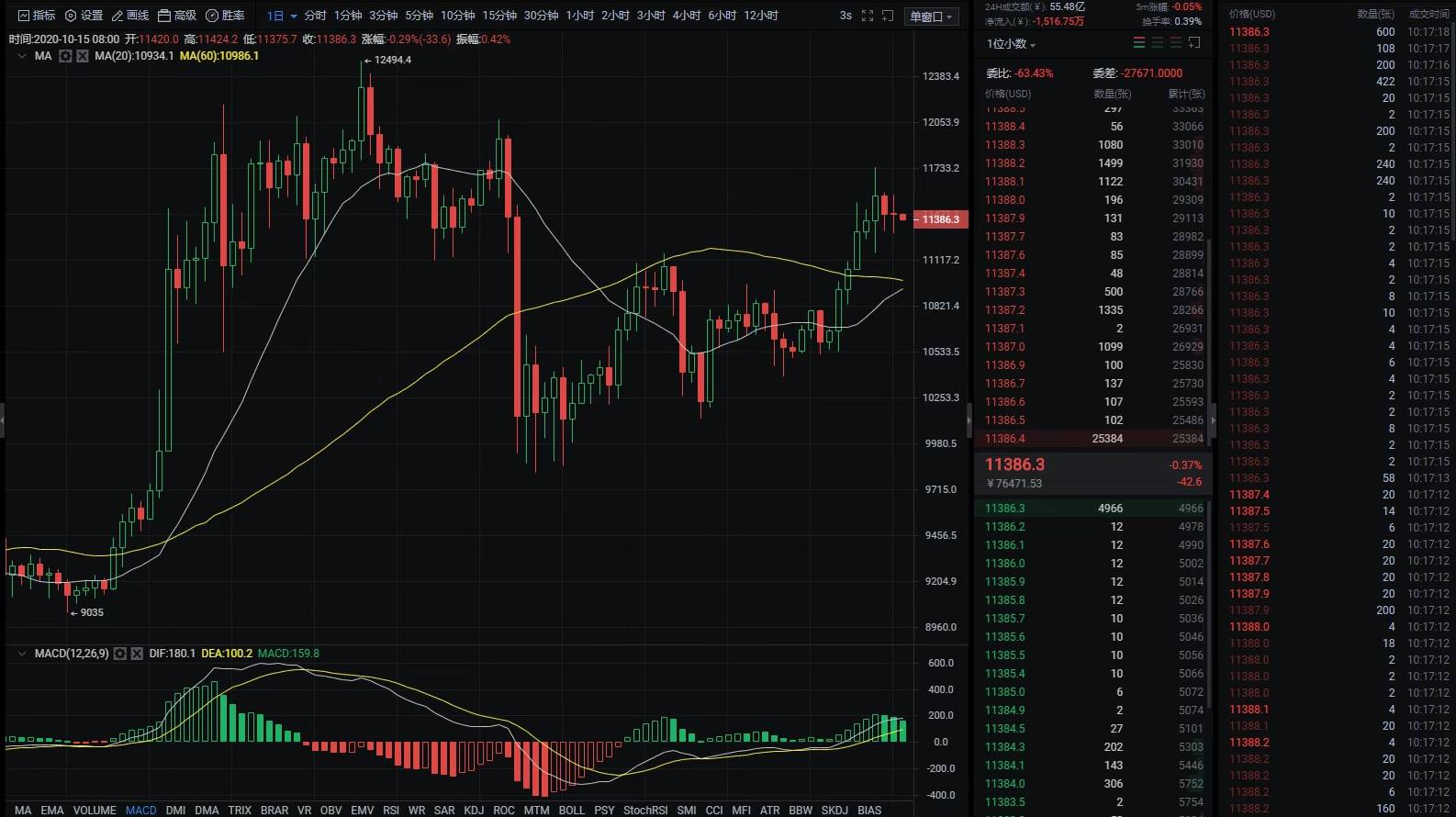Click the pop-out chart window icon
The height and width of the screenshot is (817, 1456).
tap(888, 16)
